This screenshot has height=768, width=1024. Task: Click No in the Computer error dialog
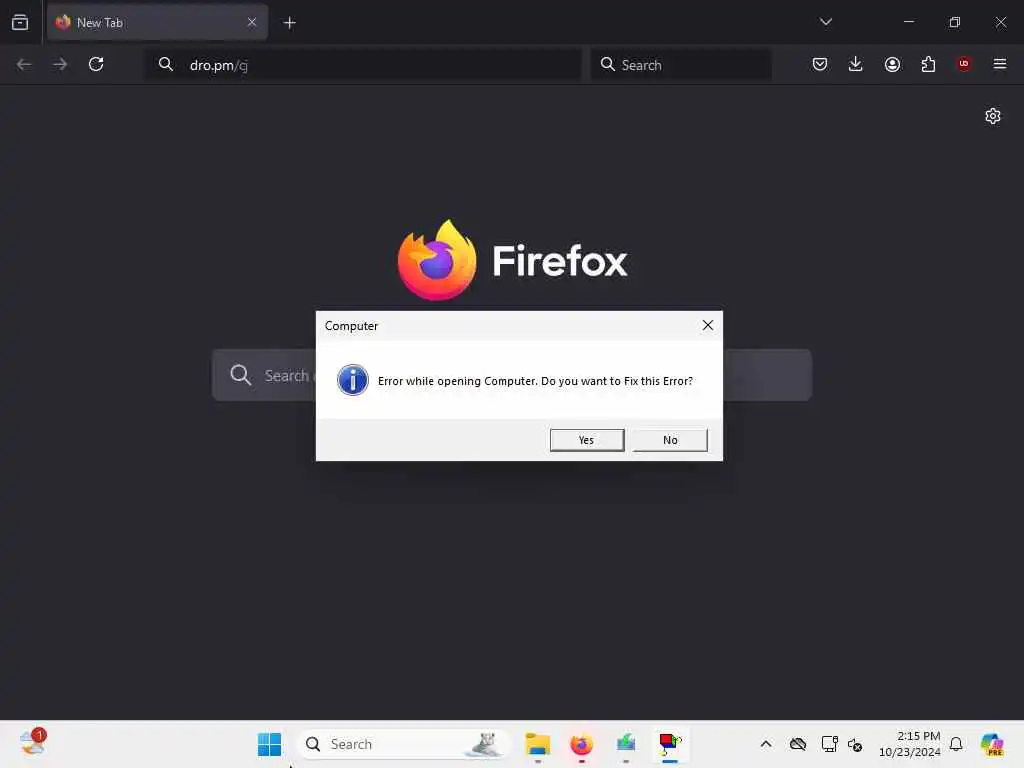click(670, 440)
